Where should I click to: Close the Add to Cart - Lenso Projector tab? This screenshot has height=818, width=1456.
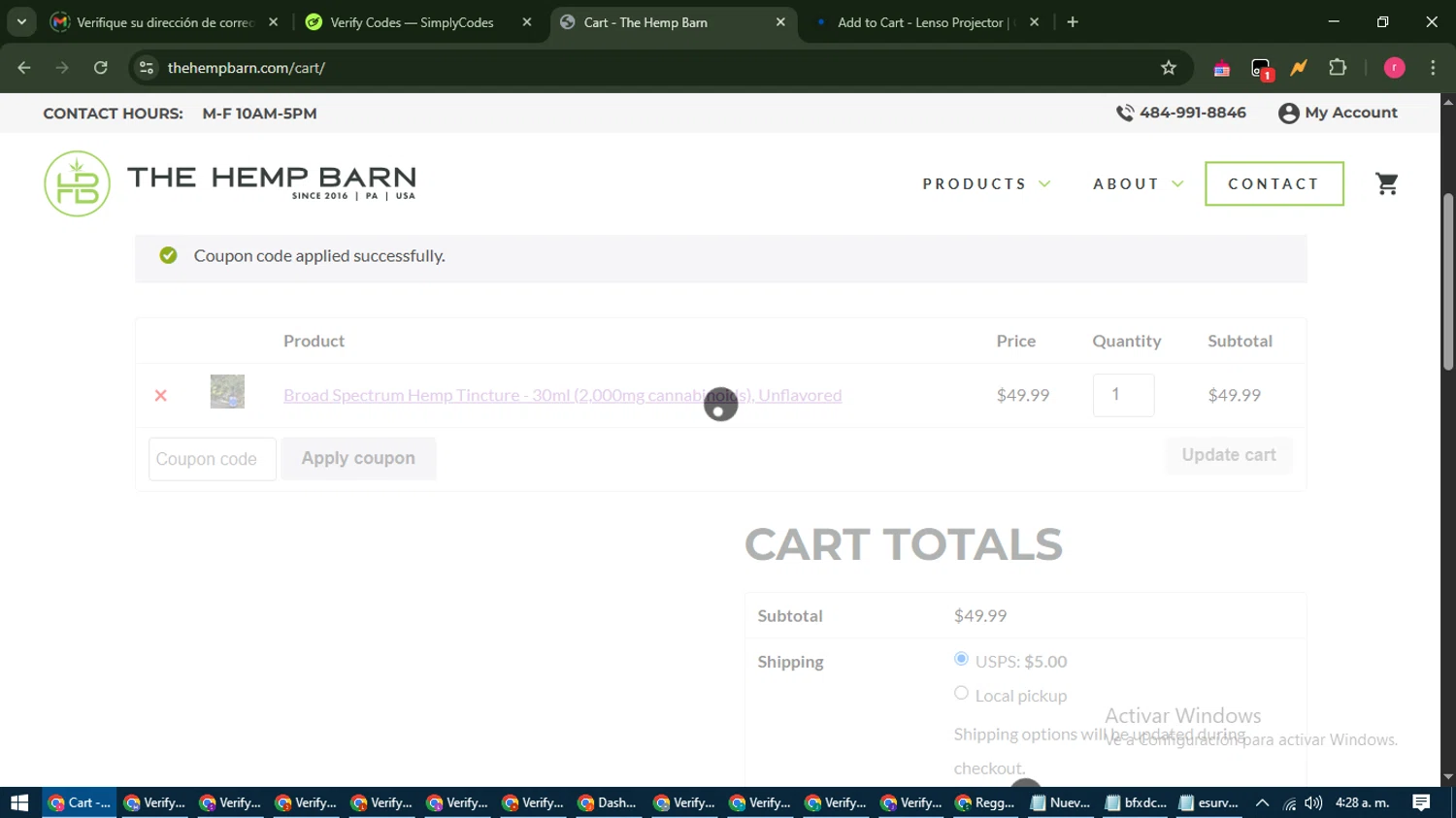pos(1034,22)
